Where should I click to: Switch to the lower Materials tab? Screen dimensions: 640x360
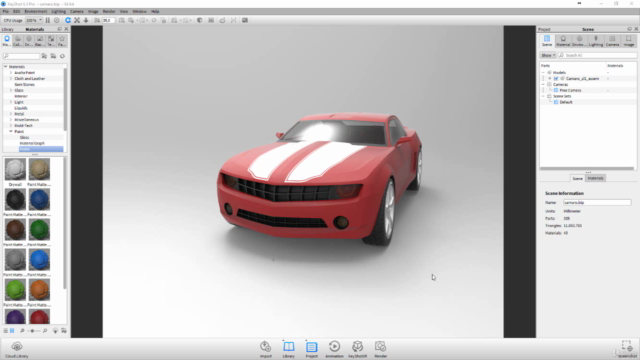[596, 178]
